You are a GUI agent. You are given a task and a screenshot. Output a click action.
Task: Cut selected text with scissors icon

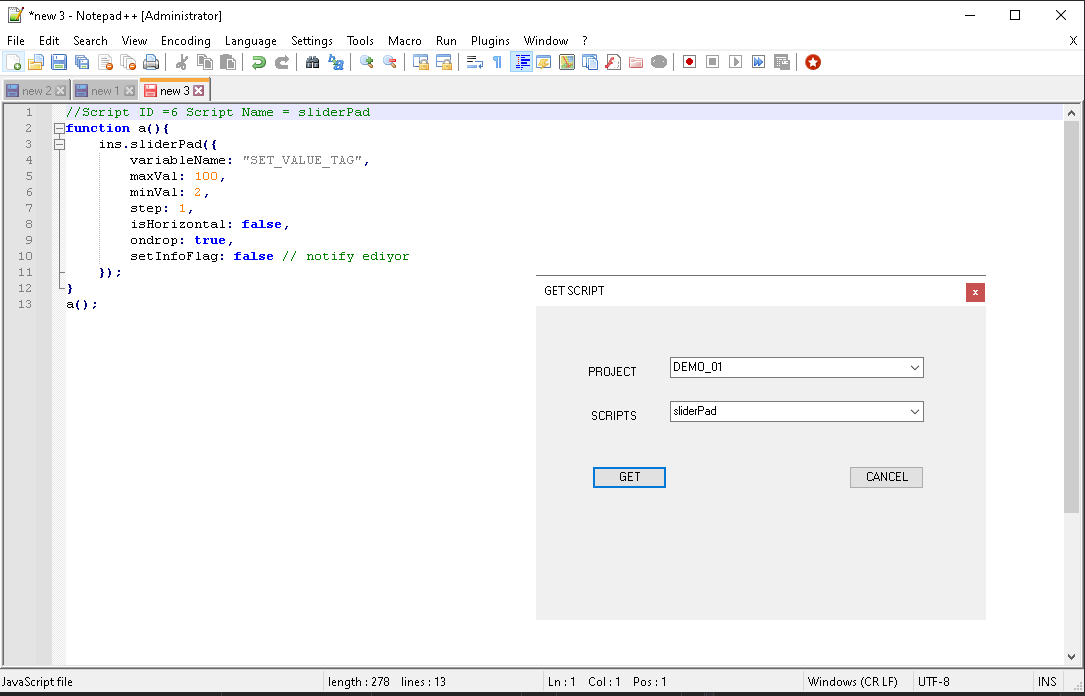[x=182, y=62]
